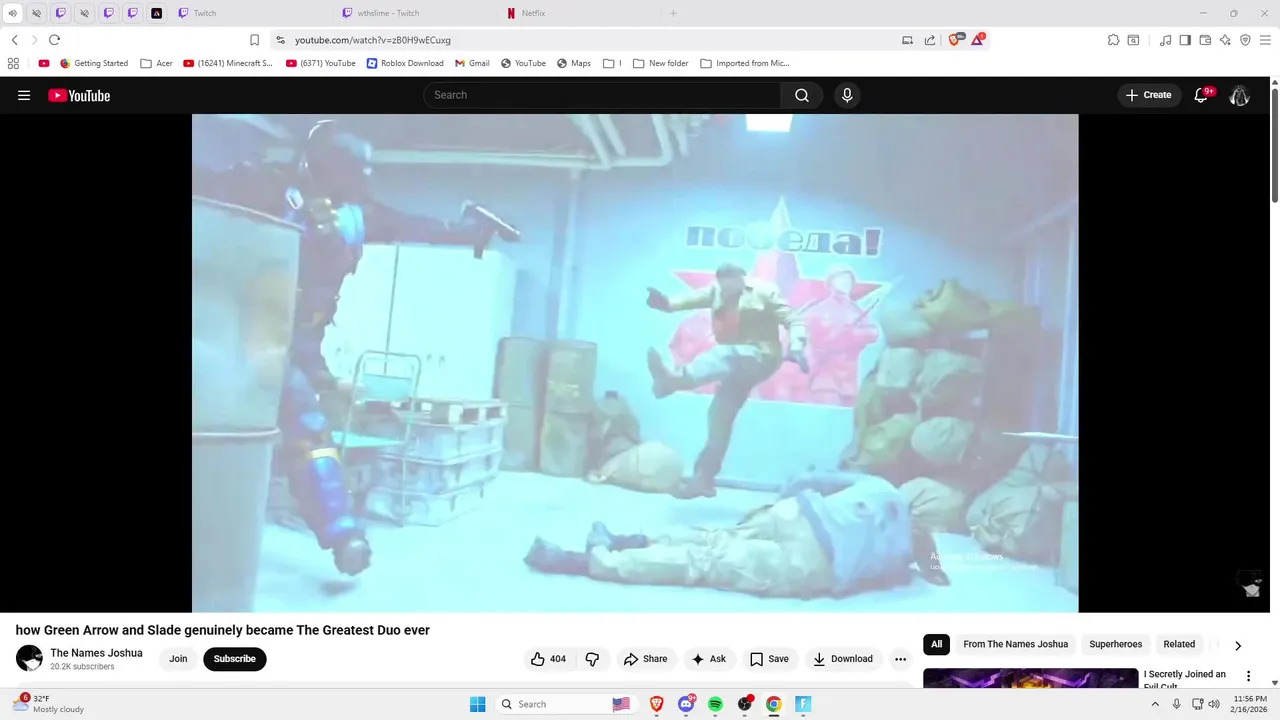Open more options for Evil Cult video
Screen dimensions: 1280x720
(x=1248, y=677)
